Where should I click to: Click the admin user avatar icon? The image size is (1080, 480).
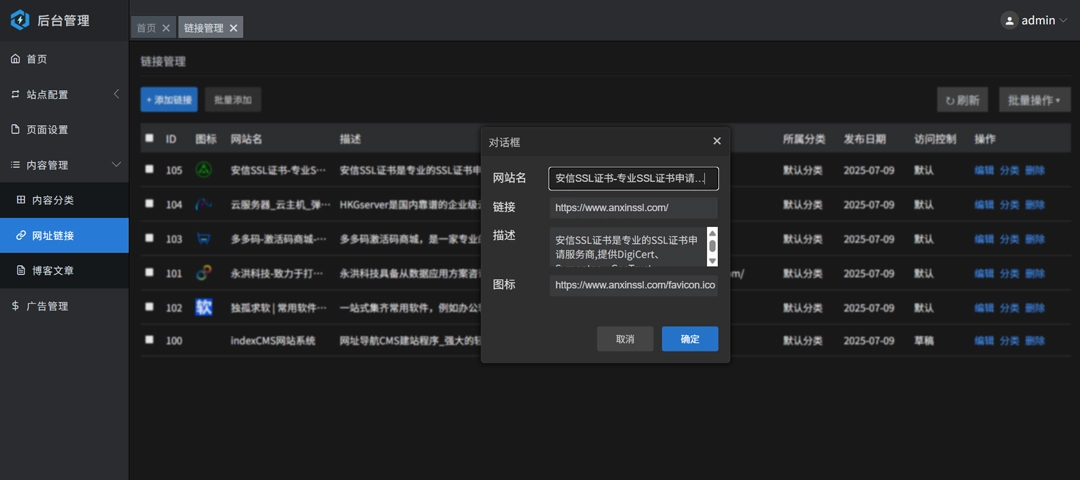[x=1009, y=20]
